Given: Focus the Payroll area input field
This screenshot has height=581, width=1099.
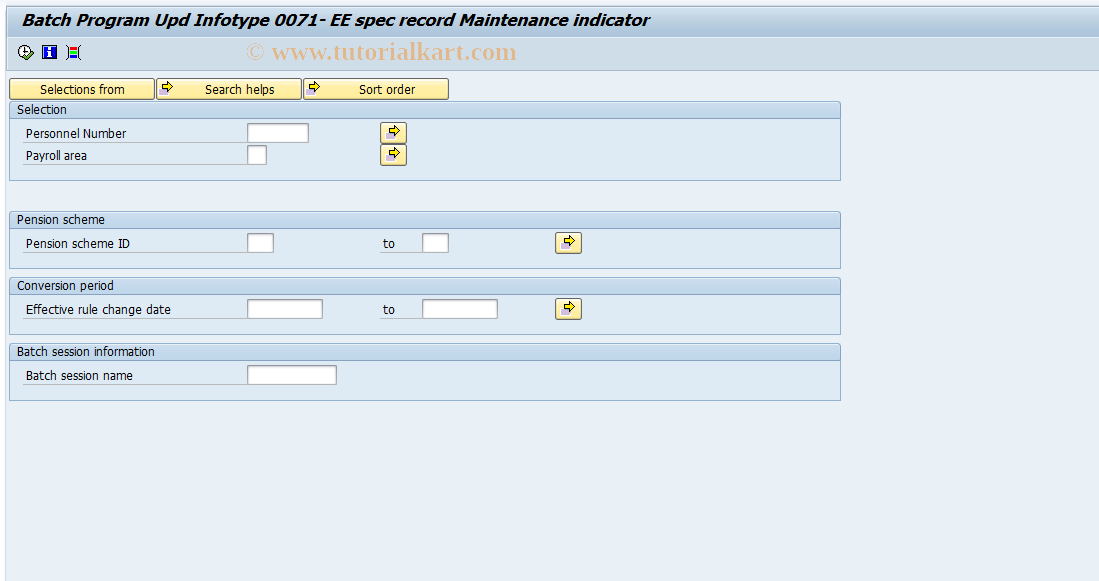Looking at the screenshot, I should (x=257, y=155).
